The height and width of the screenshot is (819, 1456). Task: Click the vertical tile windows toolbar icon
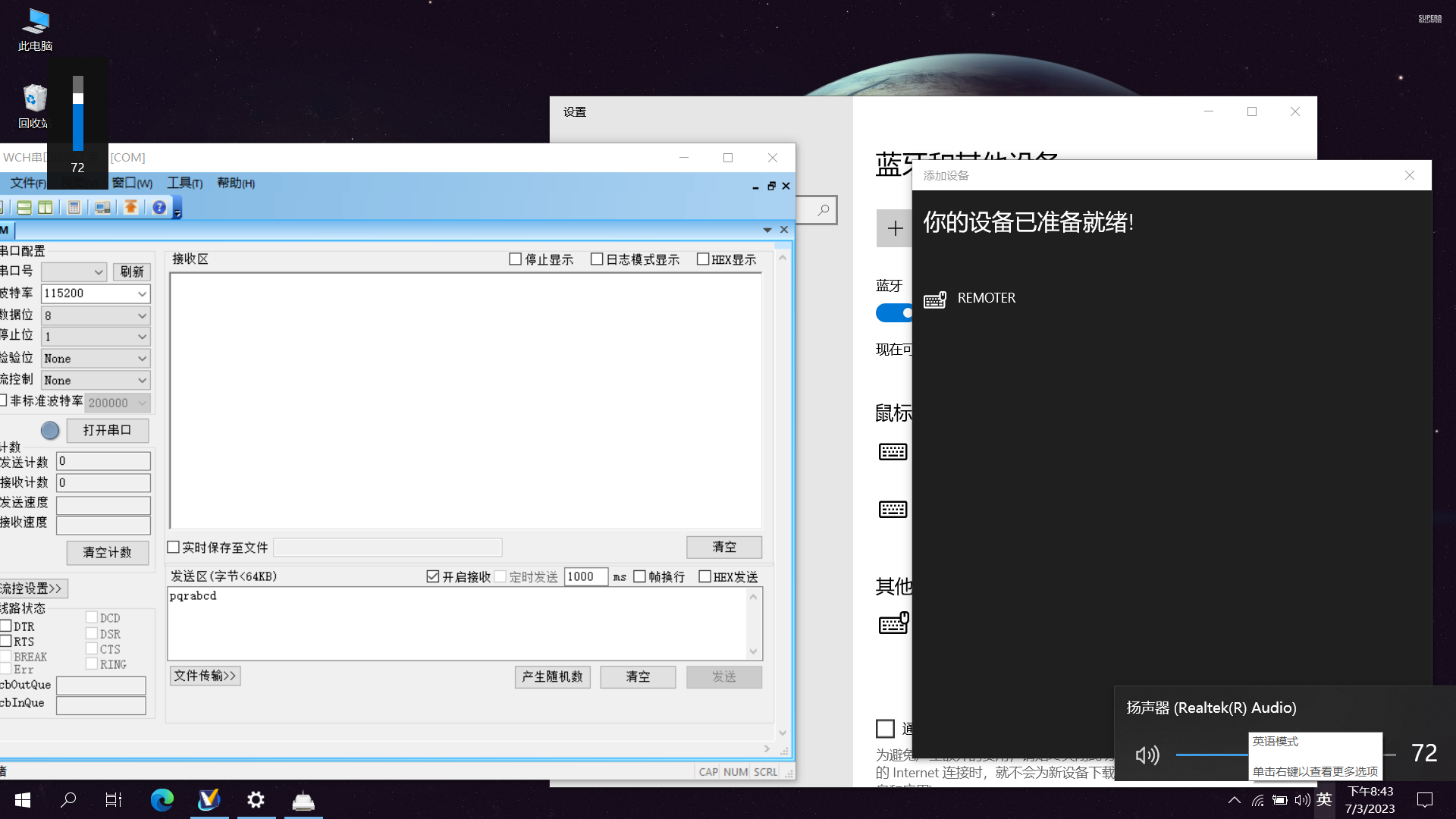point(45,207)
